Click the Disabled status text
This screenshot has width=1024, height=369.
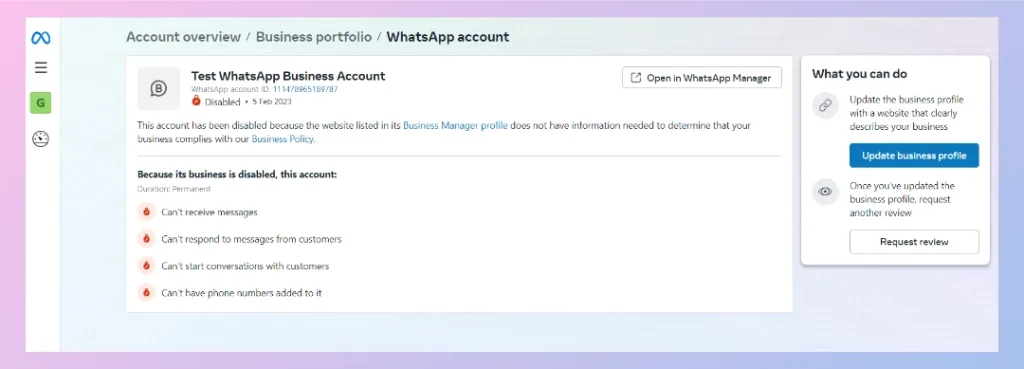[223, 102]
